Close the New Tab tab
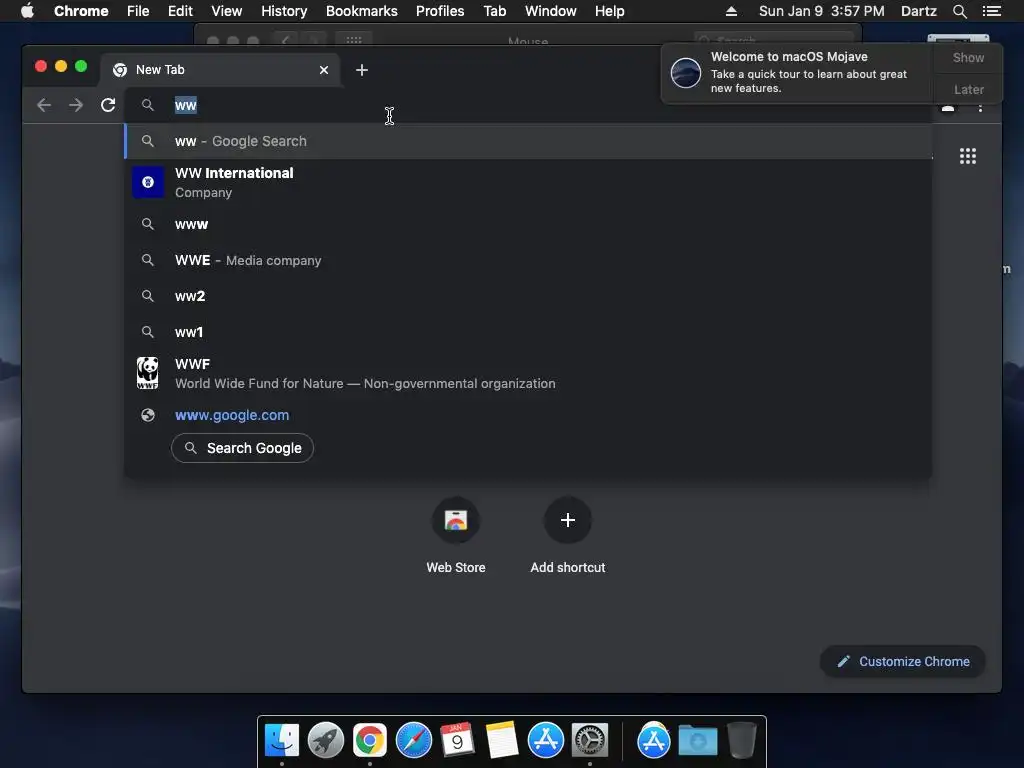Image resolution: width=1024 pixels, height=768 pixels. 324,70
